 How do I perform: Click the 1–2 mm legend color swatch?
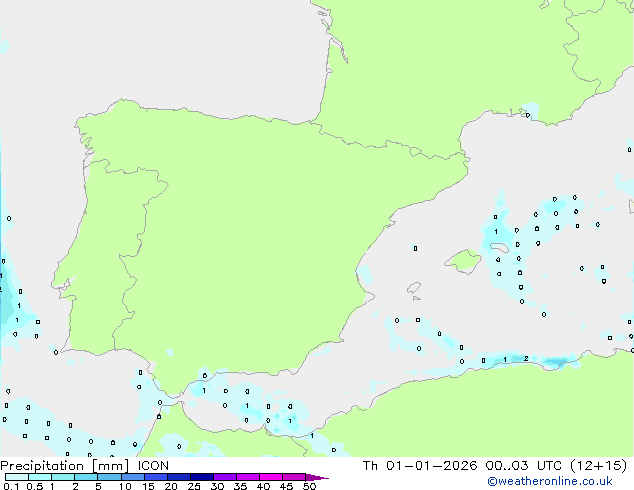pos(63,477)
